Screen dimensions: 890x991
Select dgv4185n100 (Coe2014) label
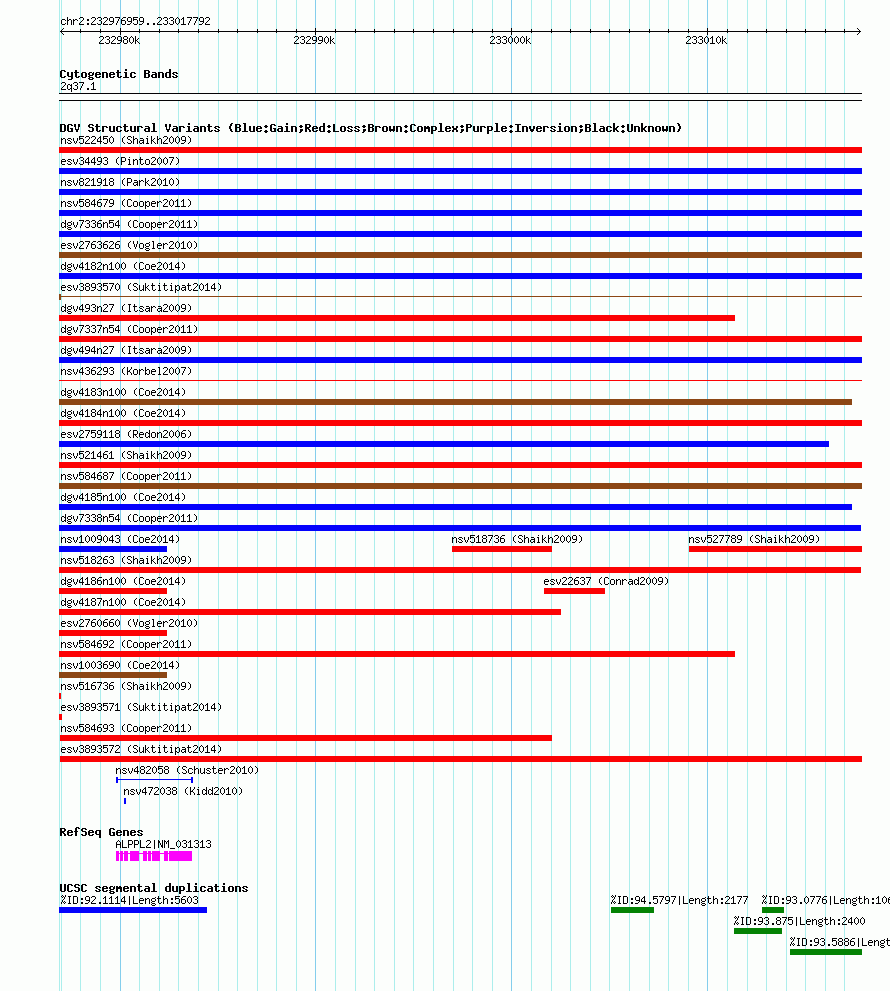(x=123, y=497)
